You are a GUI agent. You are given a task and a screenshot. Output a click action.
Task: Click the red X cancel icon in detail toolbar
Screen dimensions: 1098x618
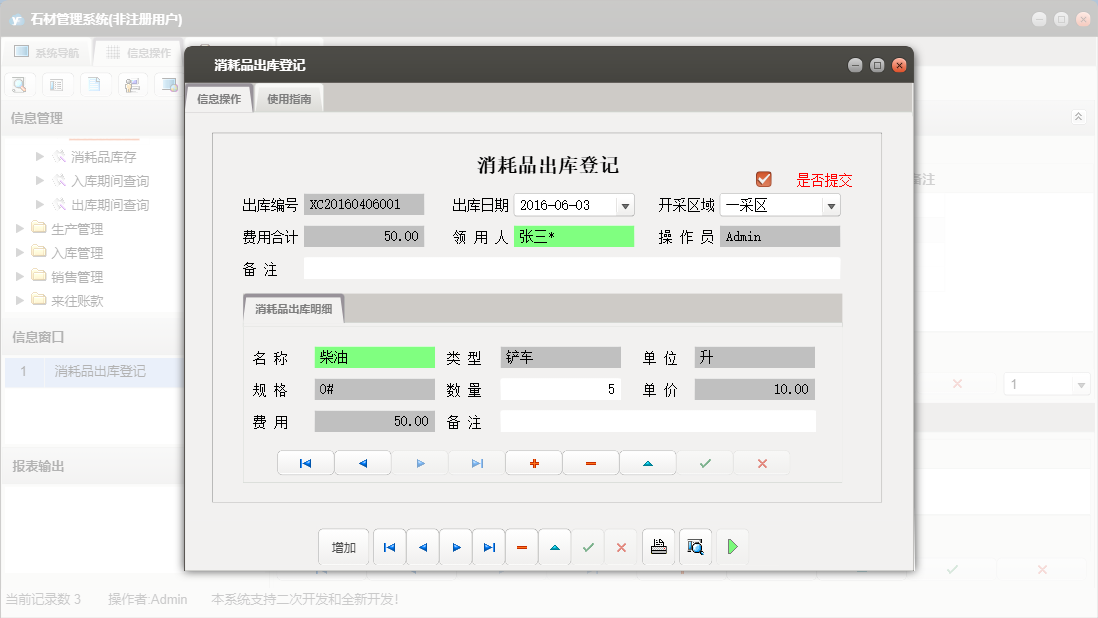[x=761, y=462]
